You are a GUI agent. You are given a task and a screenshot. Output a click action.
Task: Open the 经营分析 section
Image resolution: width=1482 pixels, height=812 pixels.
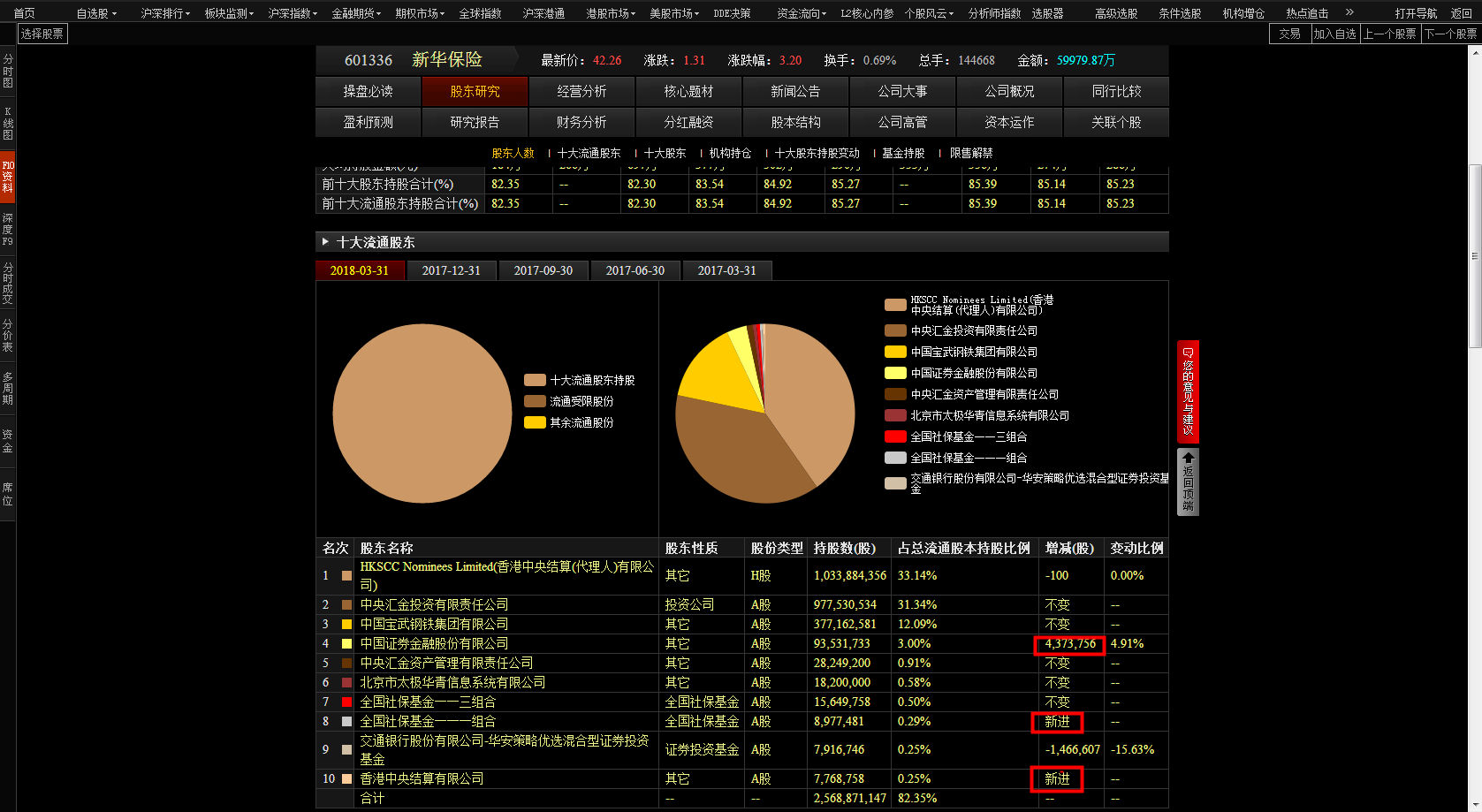581,91
